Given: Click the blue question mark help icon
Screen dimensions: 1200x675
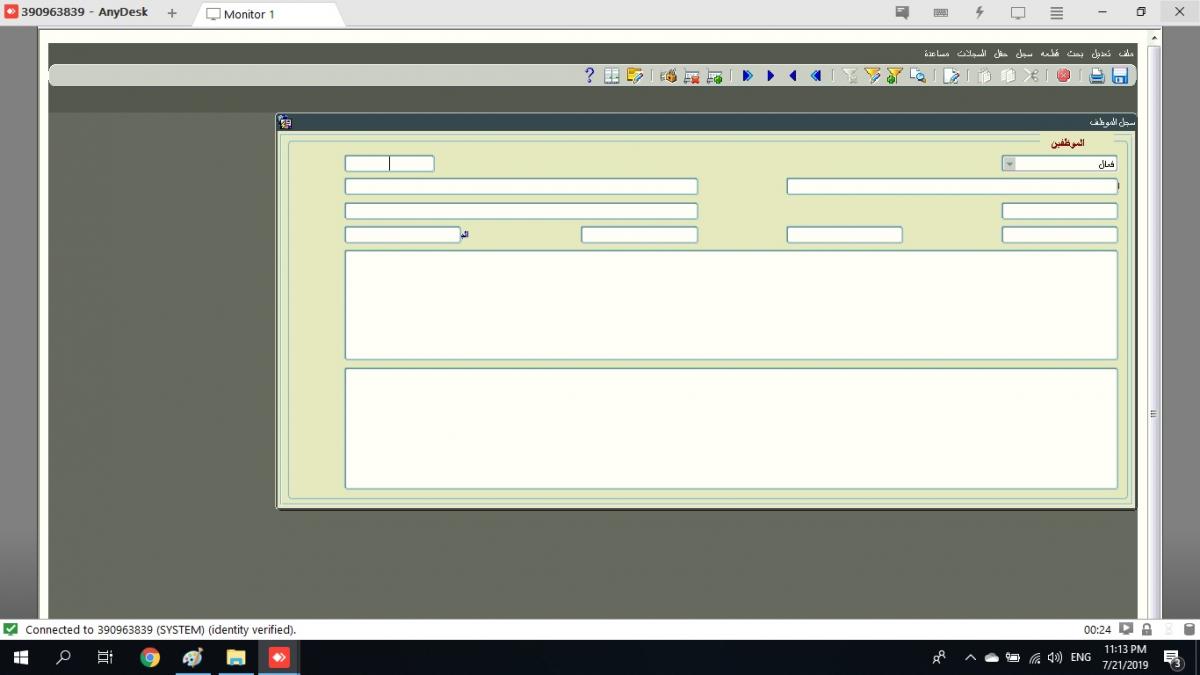Looking at the screenshot, I should pos(589,76).
